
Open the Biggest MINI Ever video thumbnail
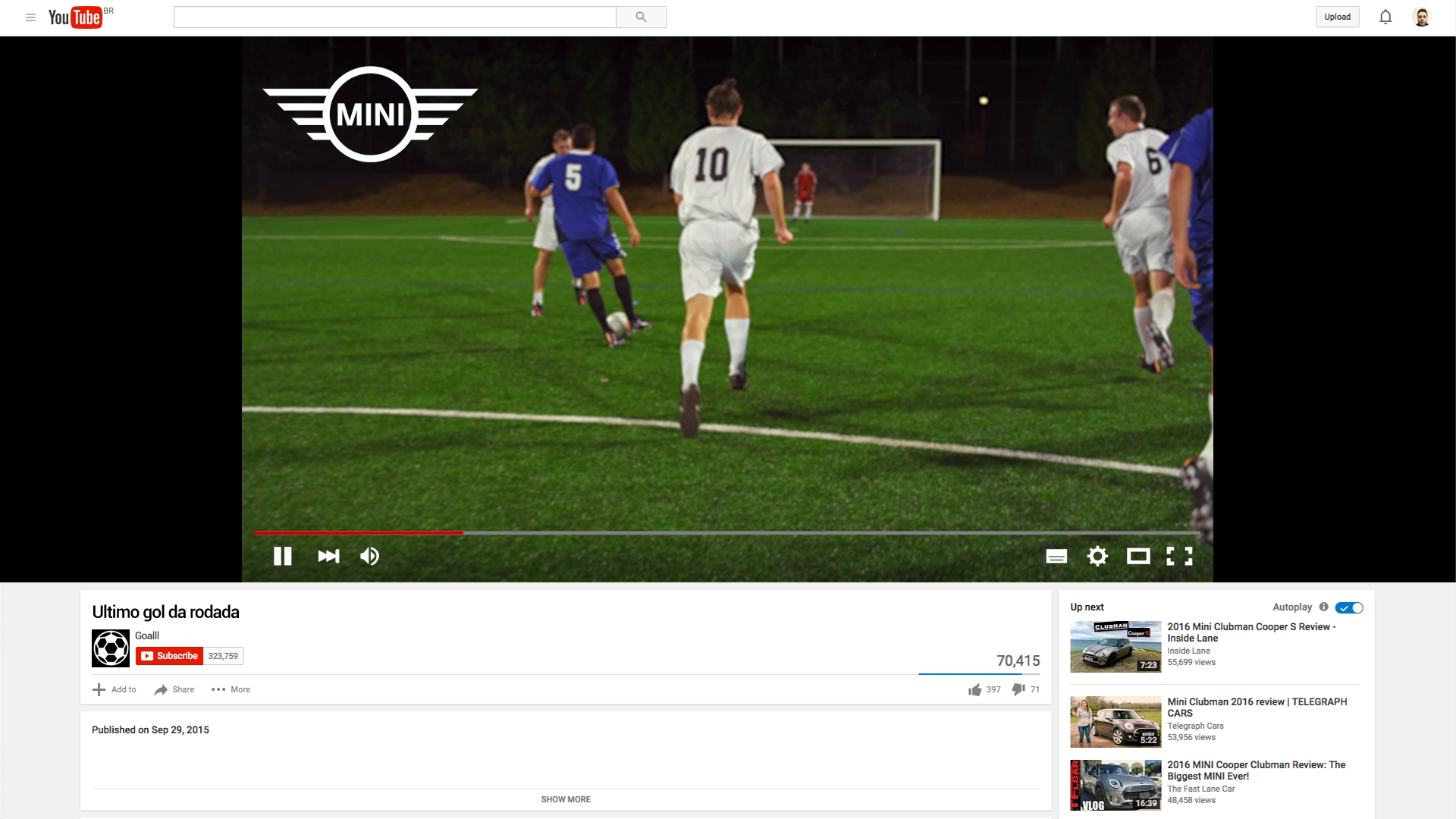tap(1116, 785)
